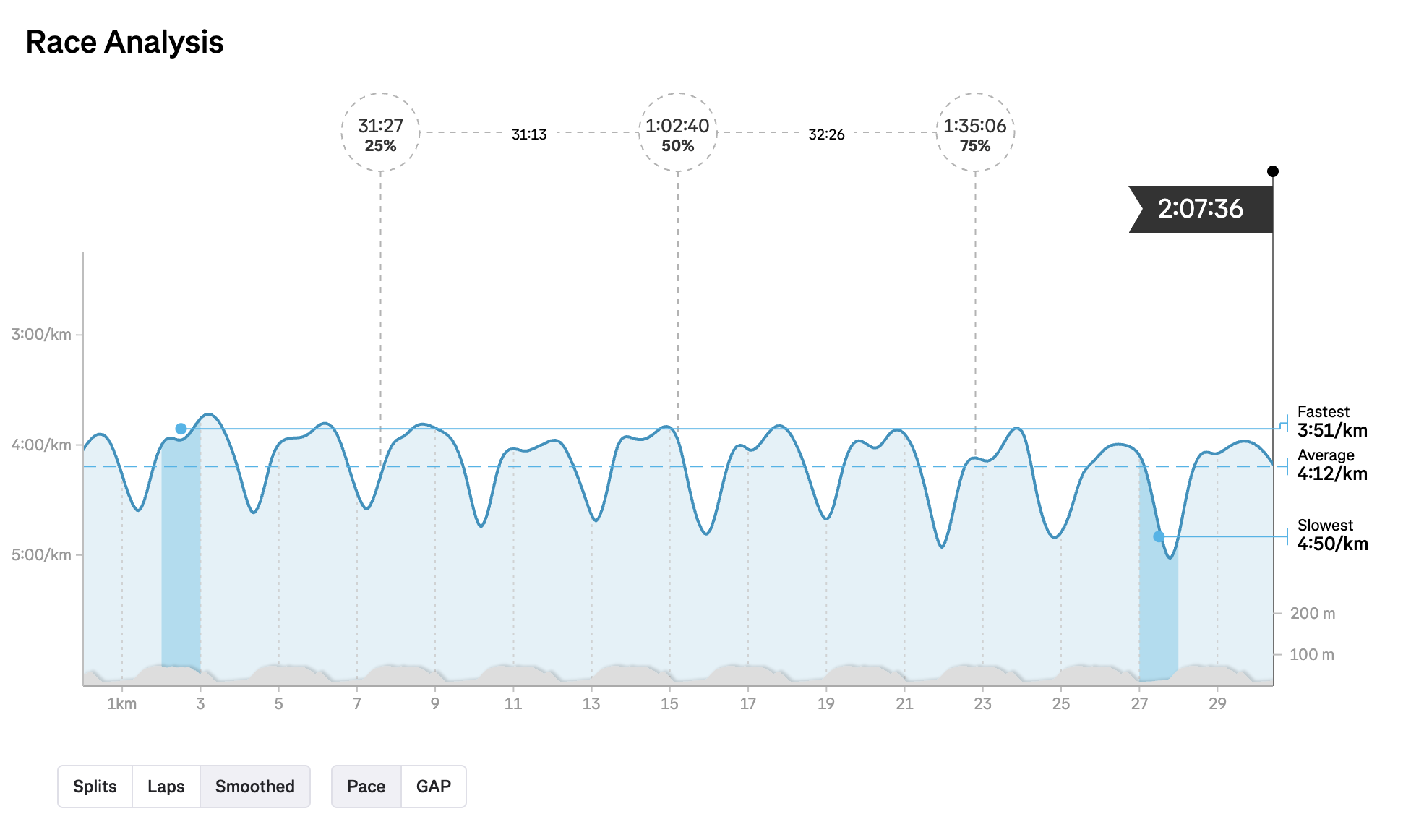Click the 32:26 interval time label
This screenshot has height=840, width=1424.
click(826, 134)
